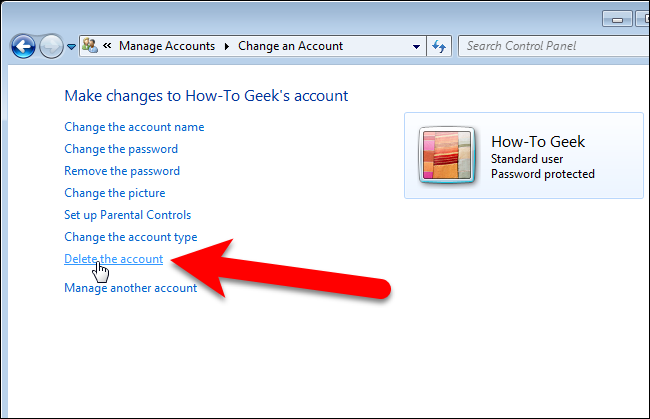Focus the Search Control Panel box

coord(550,46)
